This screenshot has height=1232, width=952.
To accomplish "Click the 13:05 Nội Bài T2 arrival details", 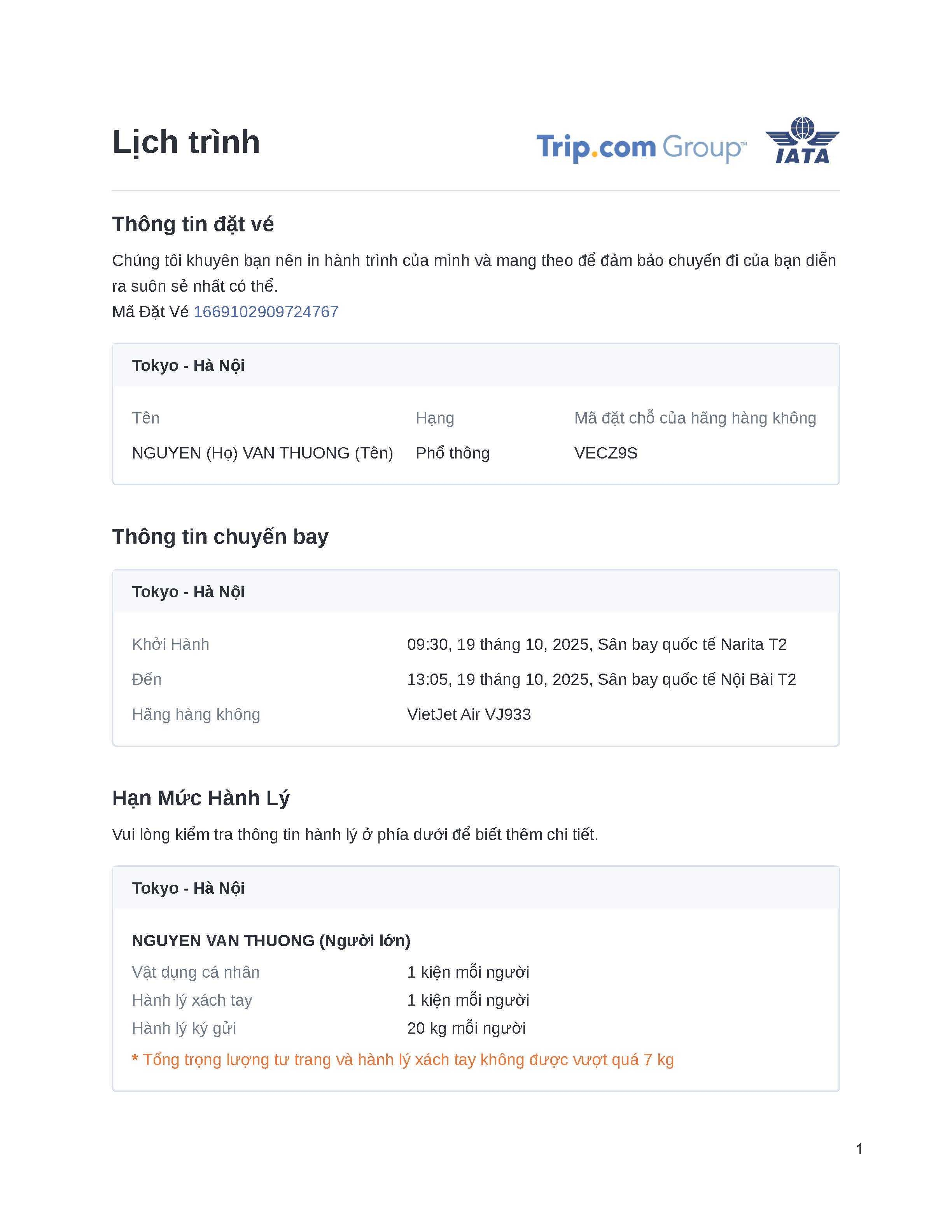I will (601, 679).
